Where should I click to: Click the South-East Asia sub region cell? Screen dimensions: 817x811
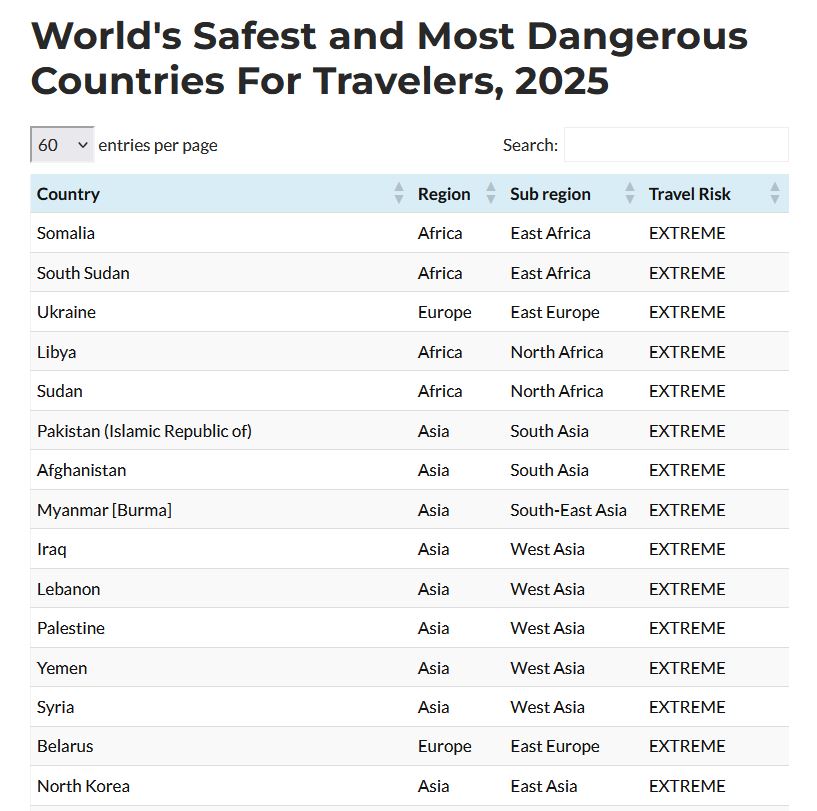click(x=568, y=510)
